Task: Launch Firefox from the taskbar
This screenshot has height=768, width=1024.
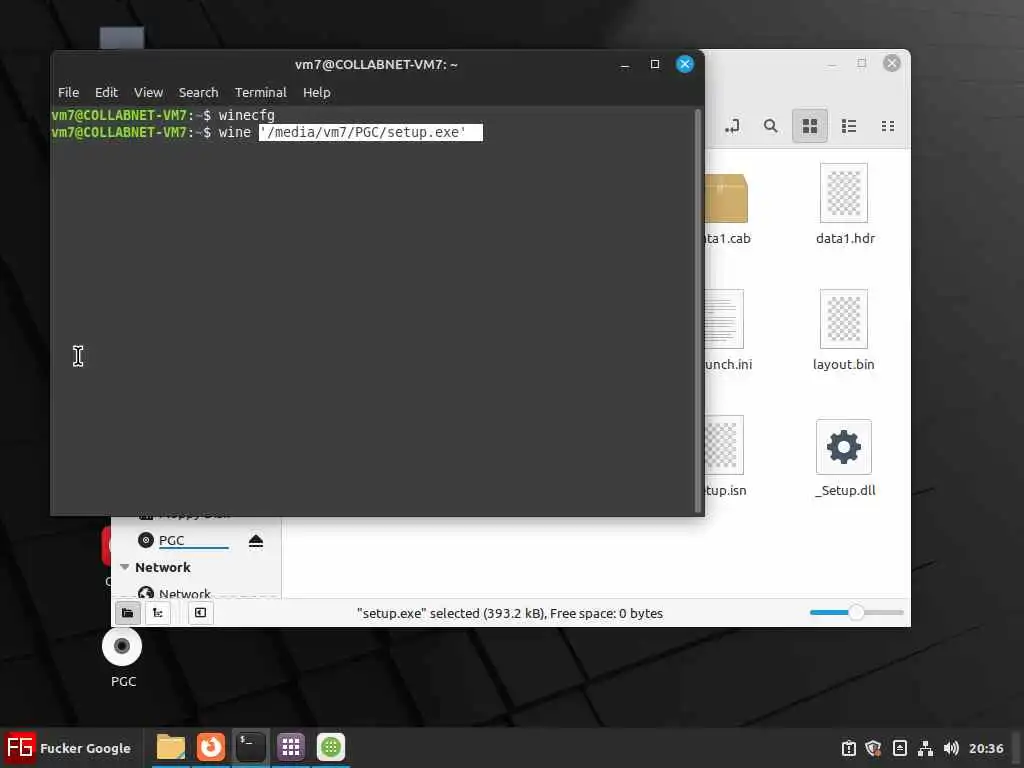Action: coord(211,748)
